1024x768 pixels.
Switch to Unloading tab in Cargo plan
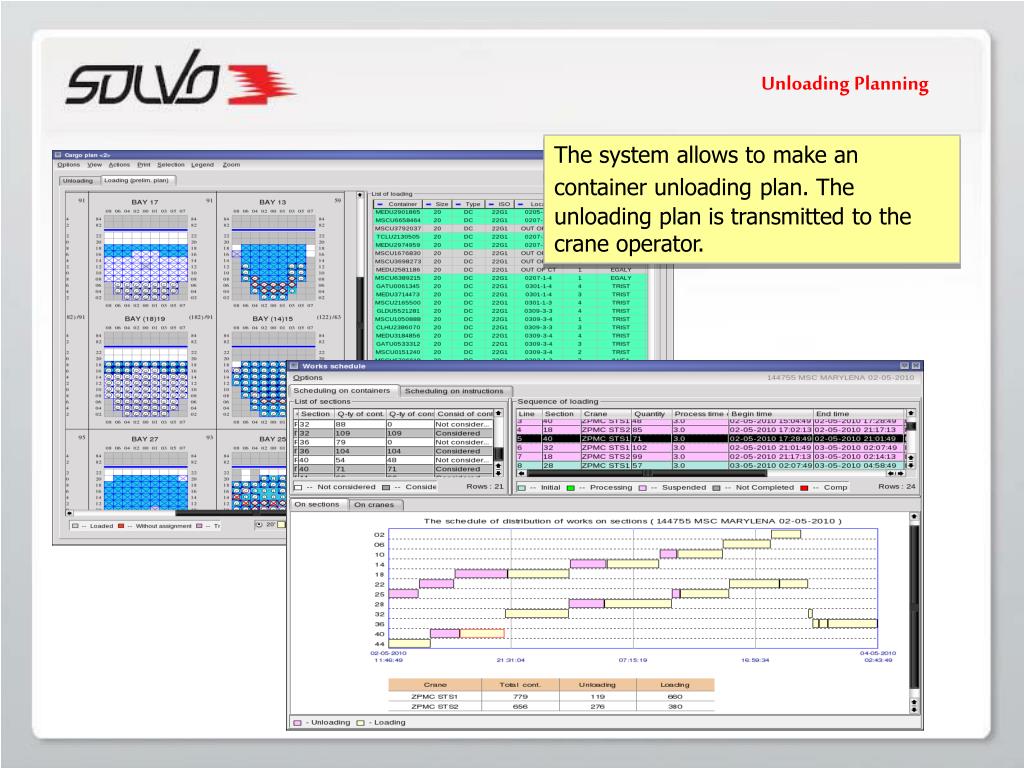pyautogui.click(x=78, y=180)
